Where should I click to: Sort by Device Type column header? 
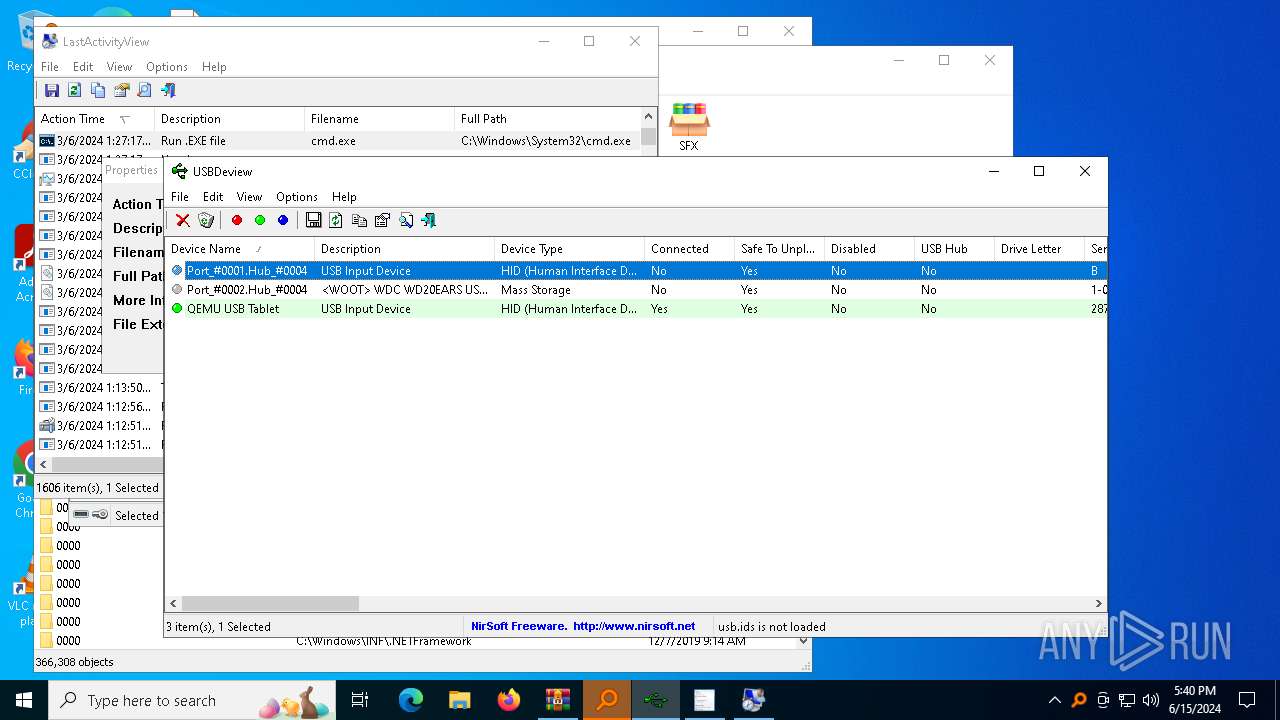[x=569, y=249]
